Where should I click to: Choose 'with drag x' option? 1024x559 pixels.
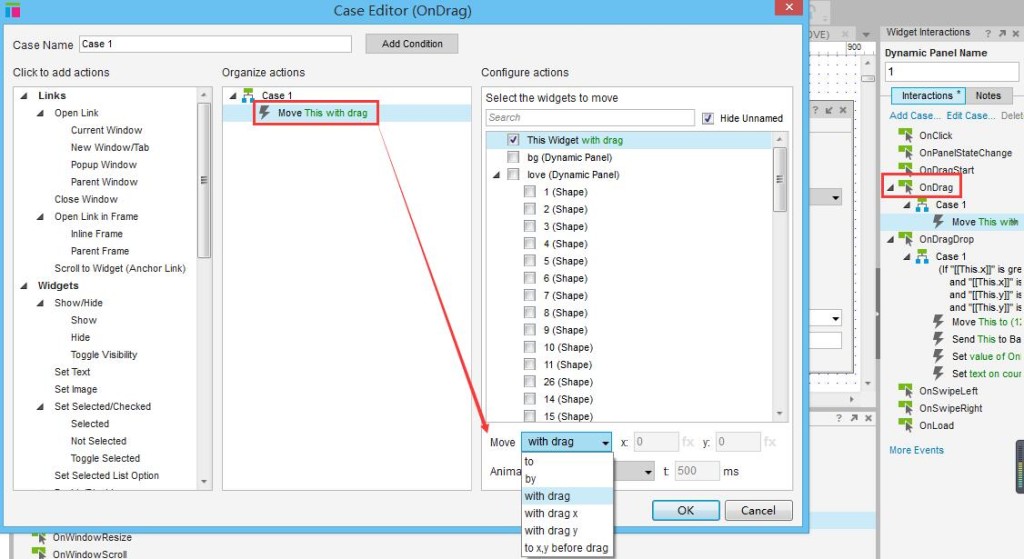point(567,513)
